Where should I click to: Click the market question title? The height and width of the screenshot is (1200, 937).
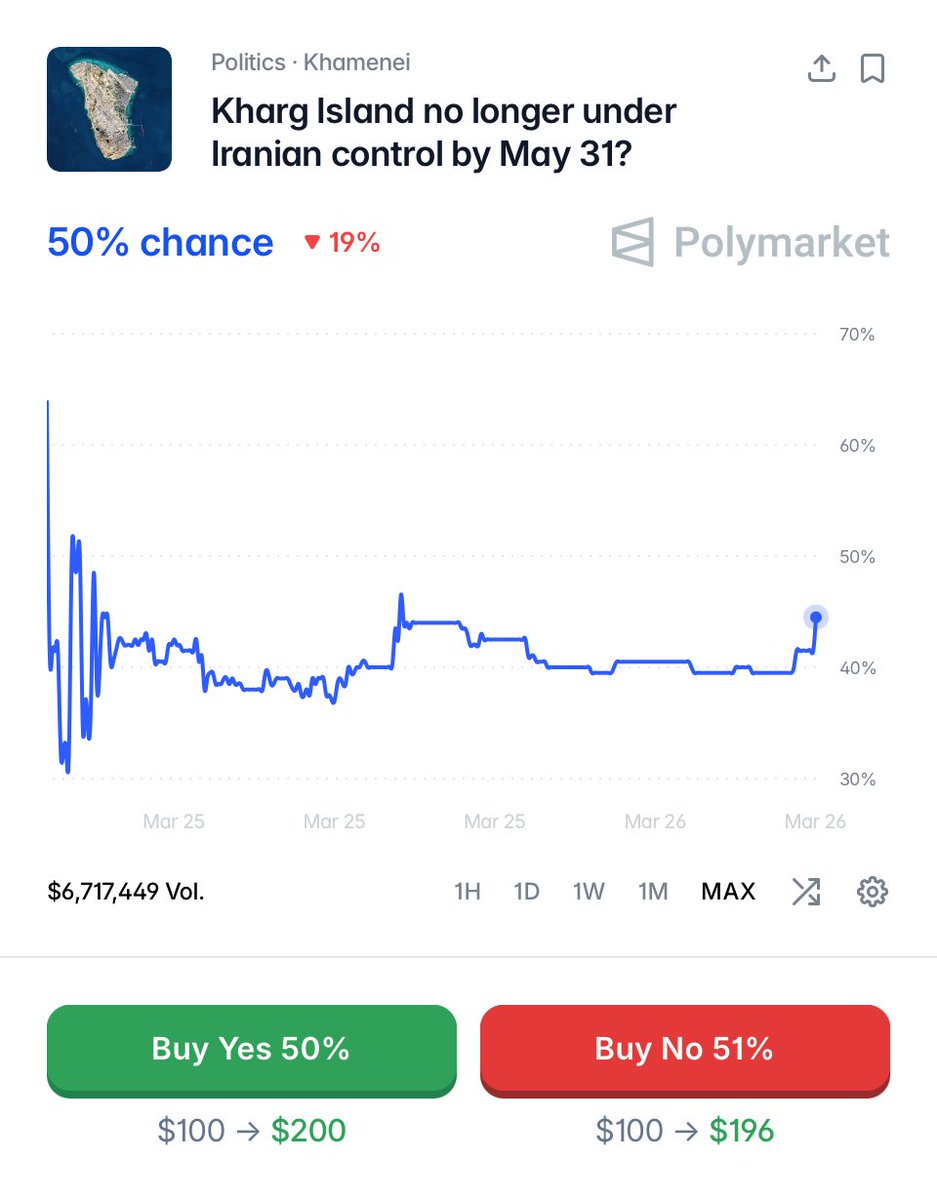point(443,132)
